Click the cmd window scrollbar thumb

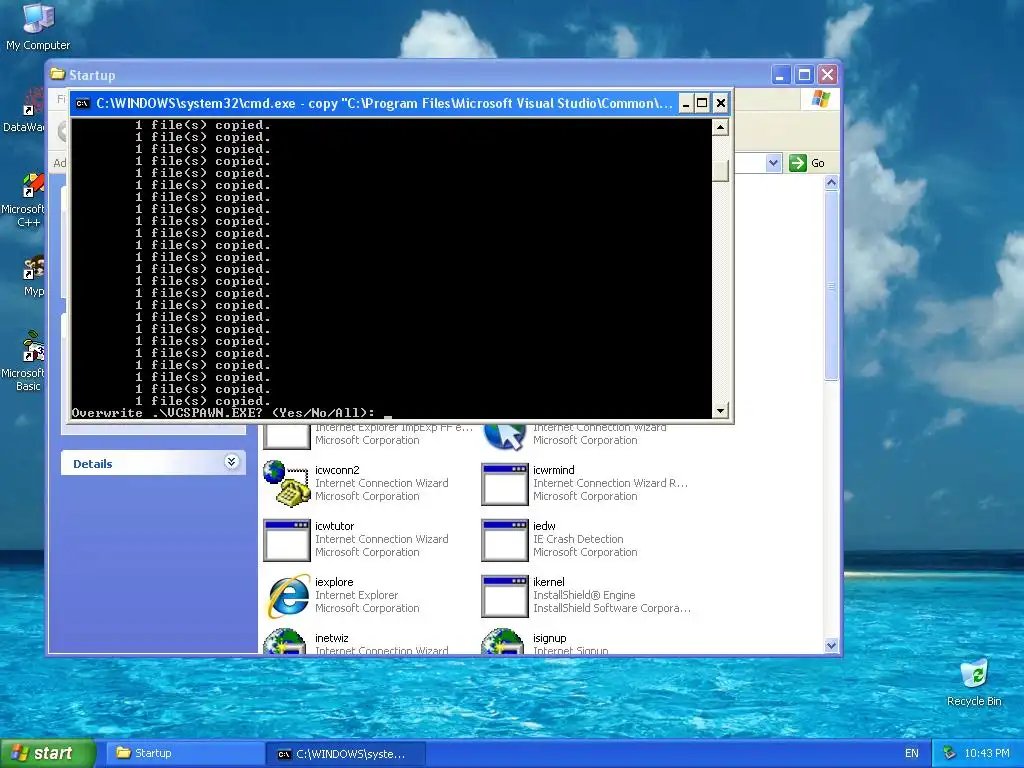coord(720,170)
